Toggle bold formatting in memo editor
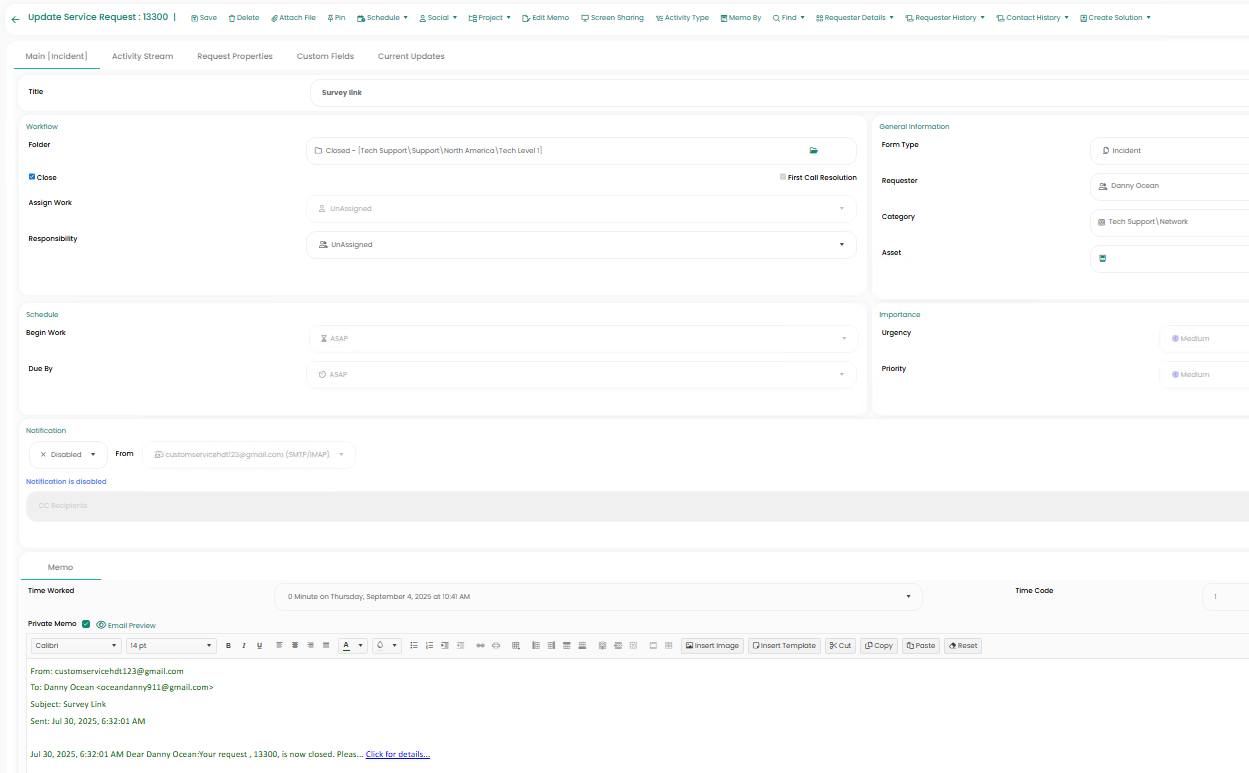This screenshot has height=773, width=1249. pyautogui.click(x=228, y=646)
